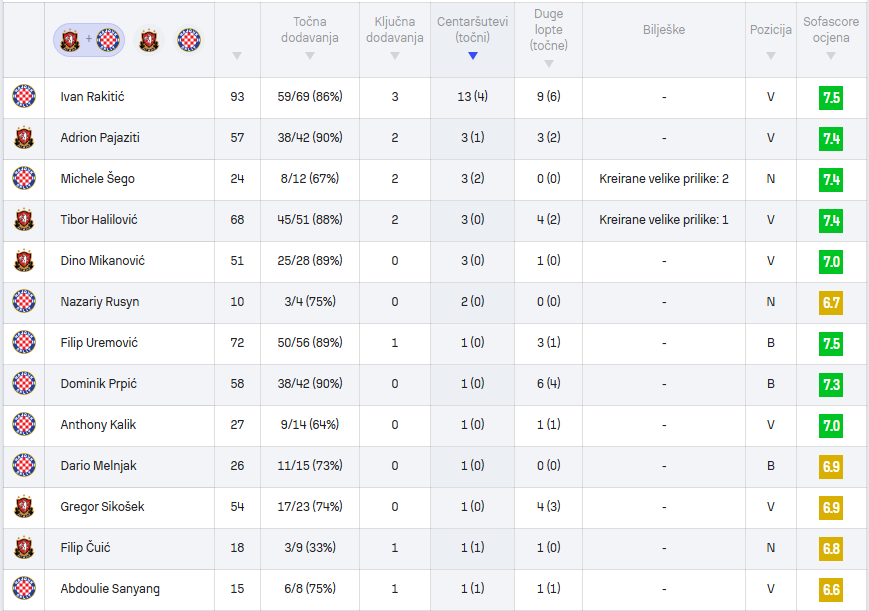Filter by Sarajevo team crest only
The width and height of the screenshot is (869, 611).
[149, 40]
